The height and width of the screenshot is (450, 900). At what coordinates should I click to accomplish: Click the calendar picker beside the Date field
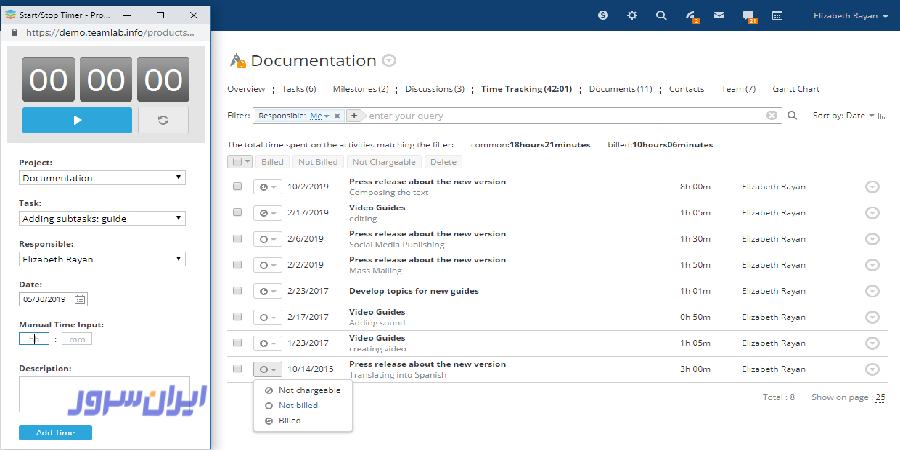tap(80, 298)
